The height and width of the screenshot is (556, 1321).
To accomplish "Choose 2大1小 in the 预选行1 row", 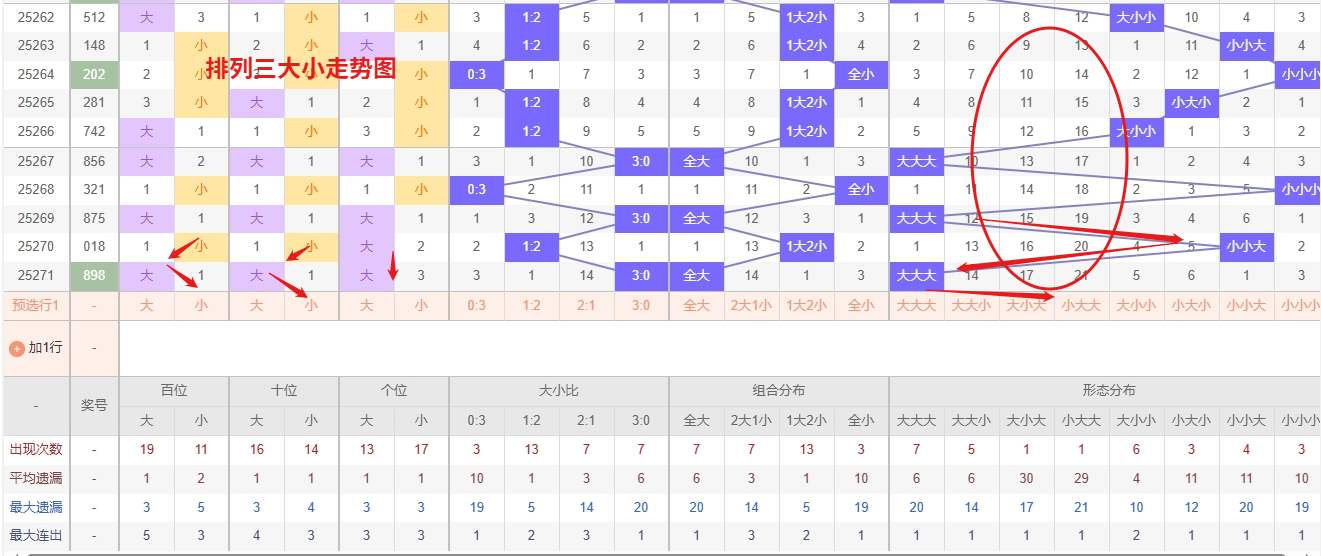I will [752, 306].
